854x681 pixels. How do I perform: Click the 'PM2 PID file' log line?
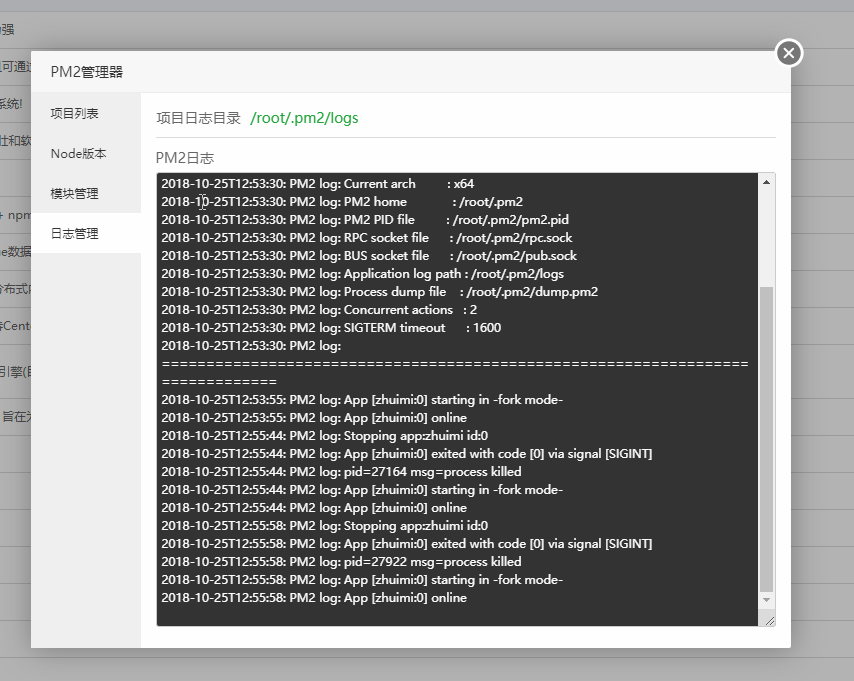pos(365,220)
